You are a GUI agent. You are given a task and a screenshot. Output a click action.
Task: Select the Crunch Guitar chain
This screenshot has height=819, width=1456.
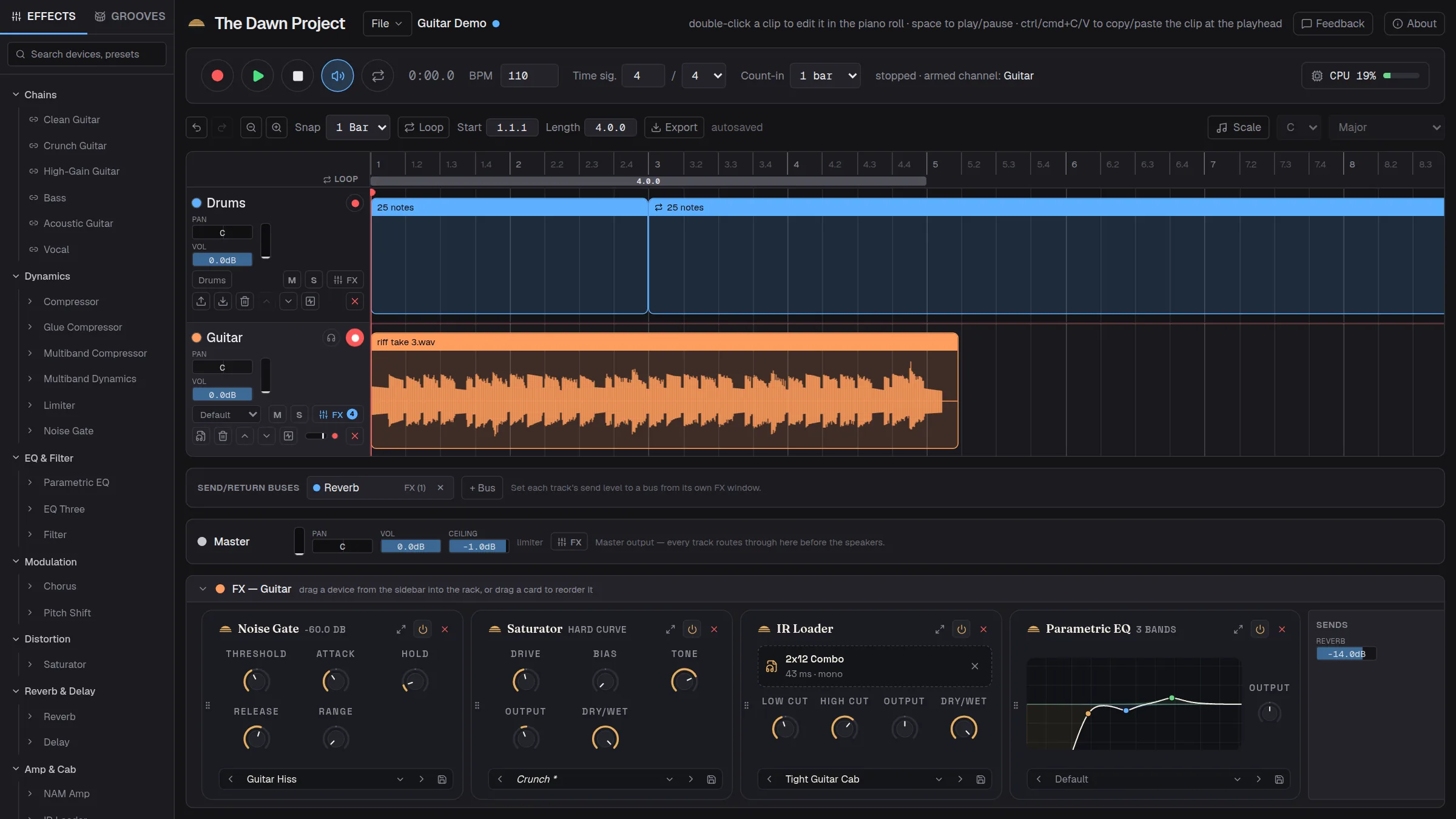pos(75,146)
